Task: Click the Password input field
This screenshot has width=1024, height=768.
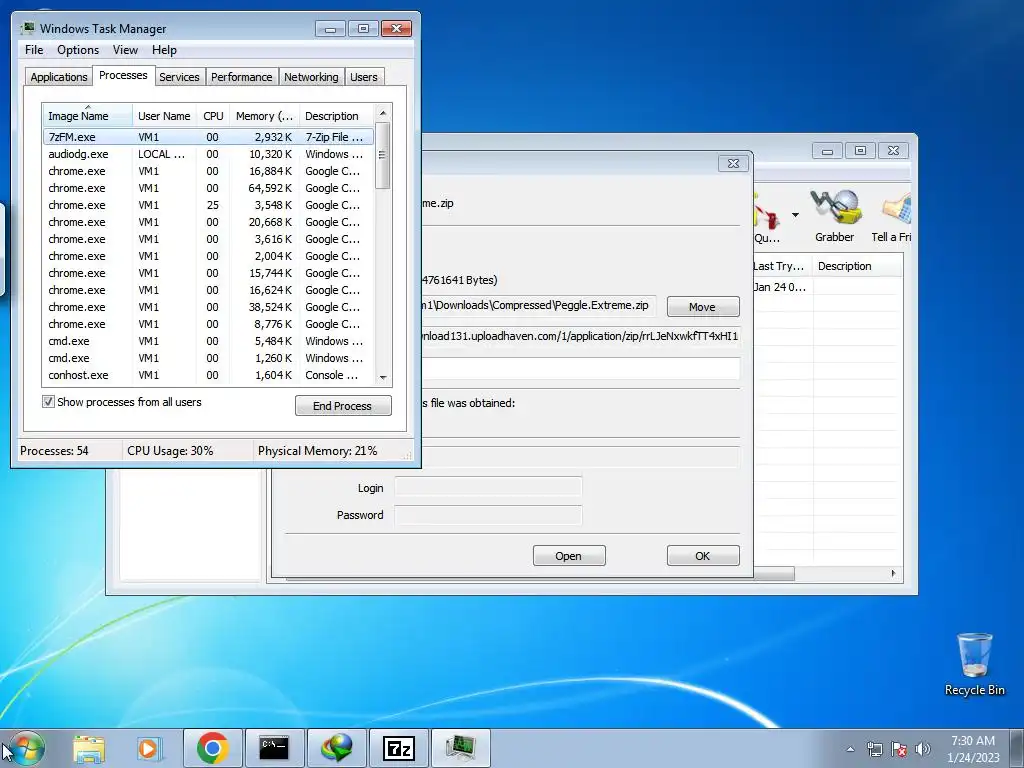Action: tap(488, 515)
